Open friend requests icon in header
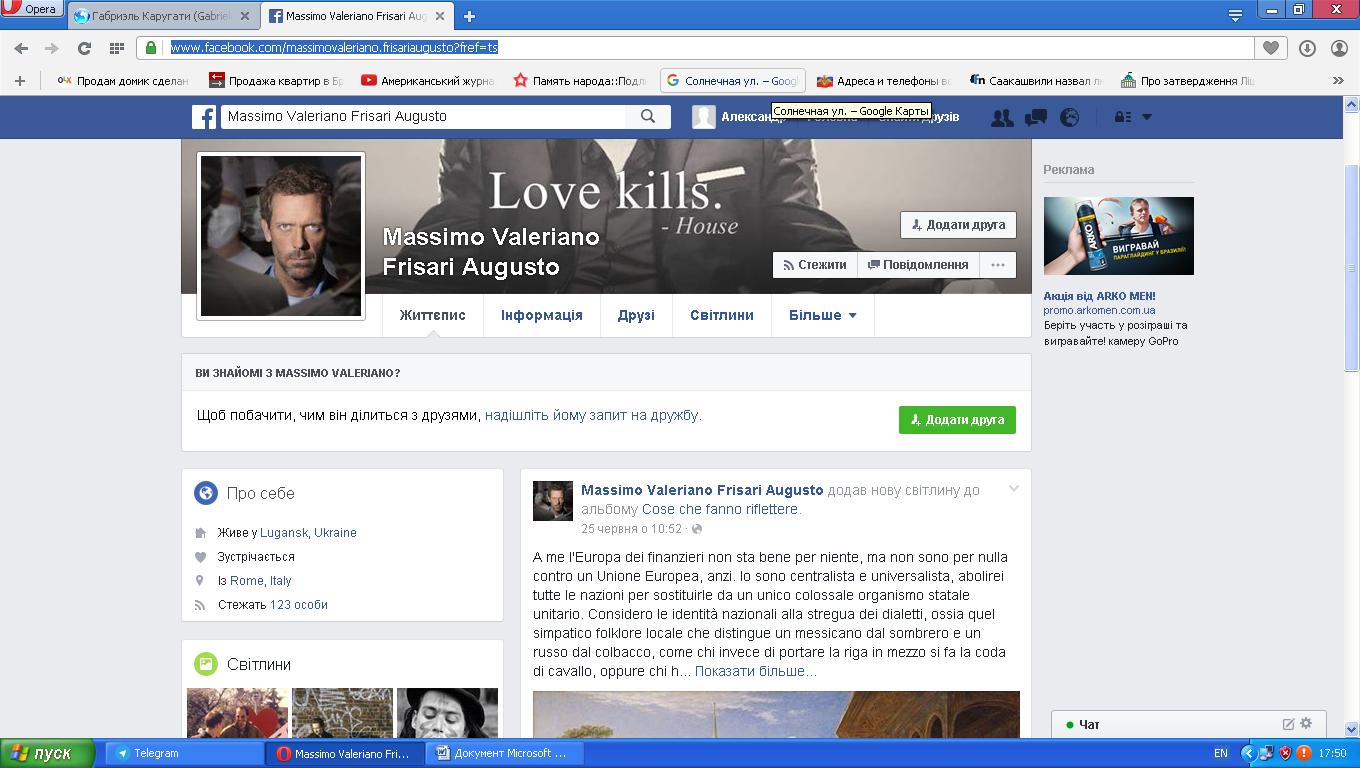Viewport: 1360px width, 768px height. click(1001, 118)
